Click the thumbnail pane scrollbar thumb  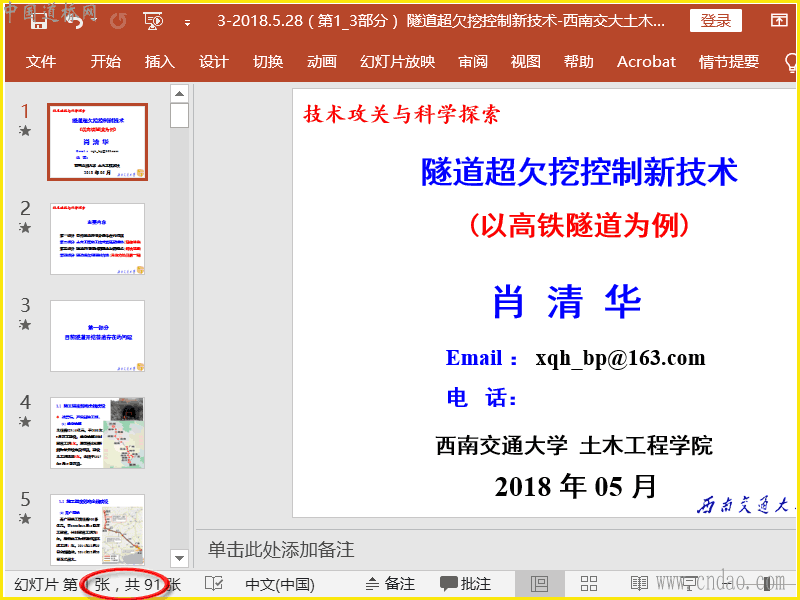(x=179, y=115)
